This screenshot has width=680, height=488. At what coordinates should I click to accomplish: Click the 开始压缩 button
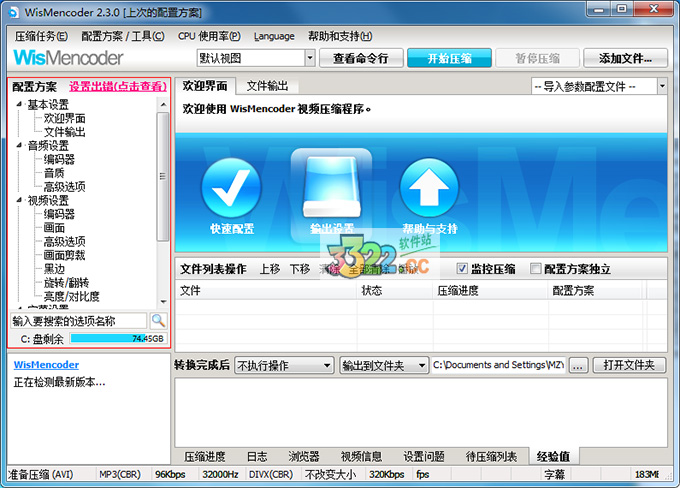pos(449,58)
